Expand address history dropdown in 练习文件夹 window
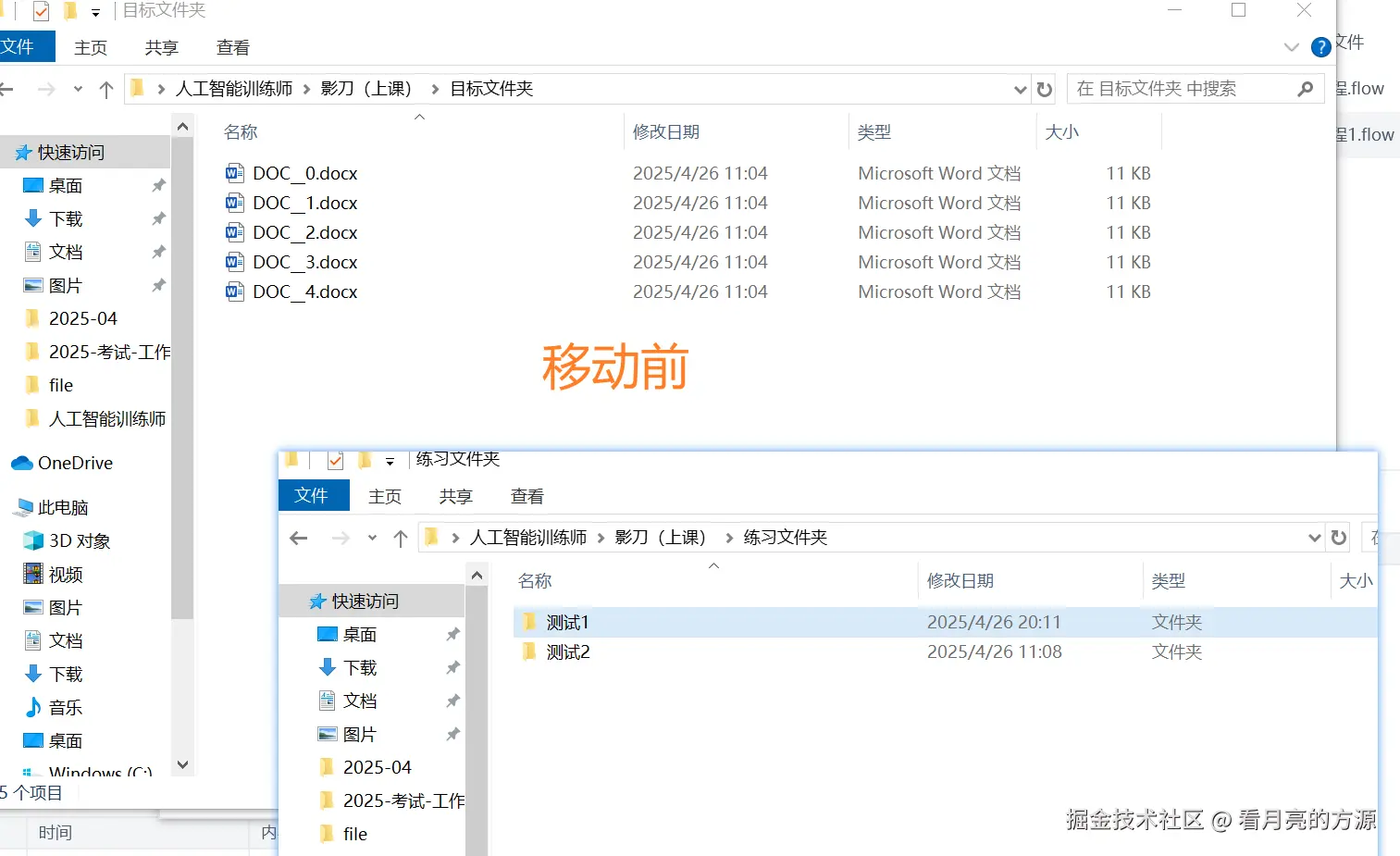Viewport: 1400px width, 856px height. (x=1314, y=538)
